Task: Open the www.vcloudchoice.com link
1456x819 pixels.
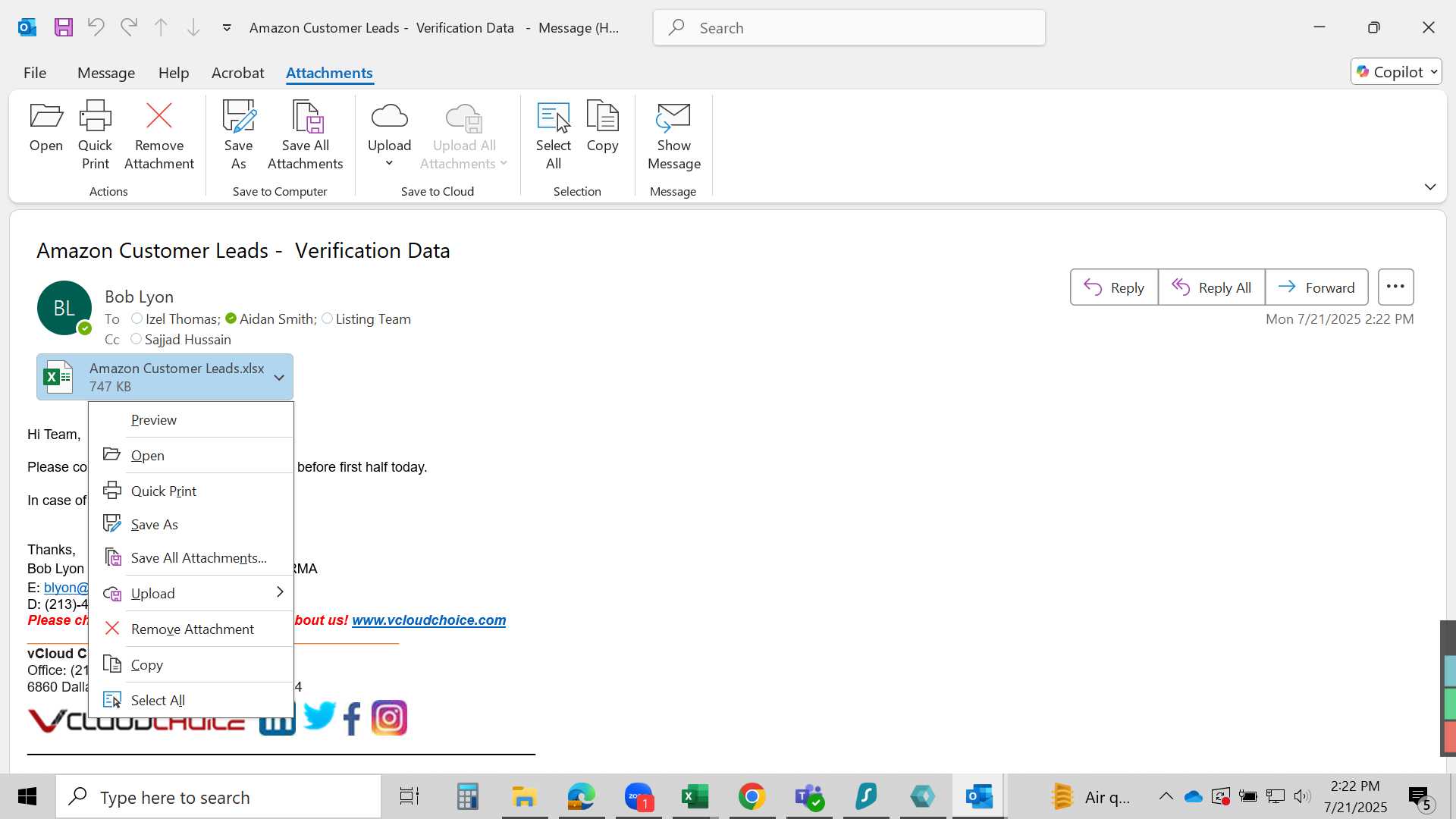Action: pos(428,620)
